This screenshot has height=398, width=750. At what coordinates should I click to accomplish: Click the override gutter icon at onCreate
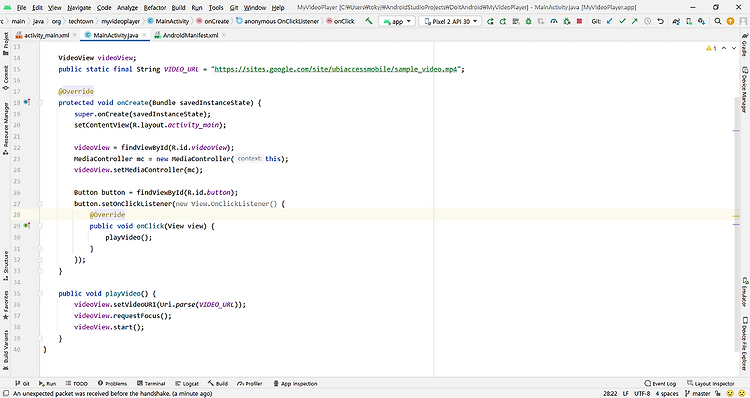tap(27, 102)
